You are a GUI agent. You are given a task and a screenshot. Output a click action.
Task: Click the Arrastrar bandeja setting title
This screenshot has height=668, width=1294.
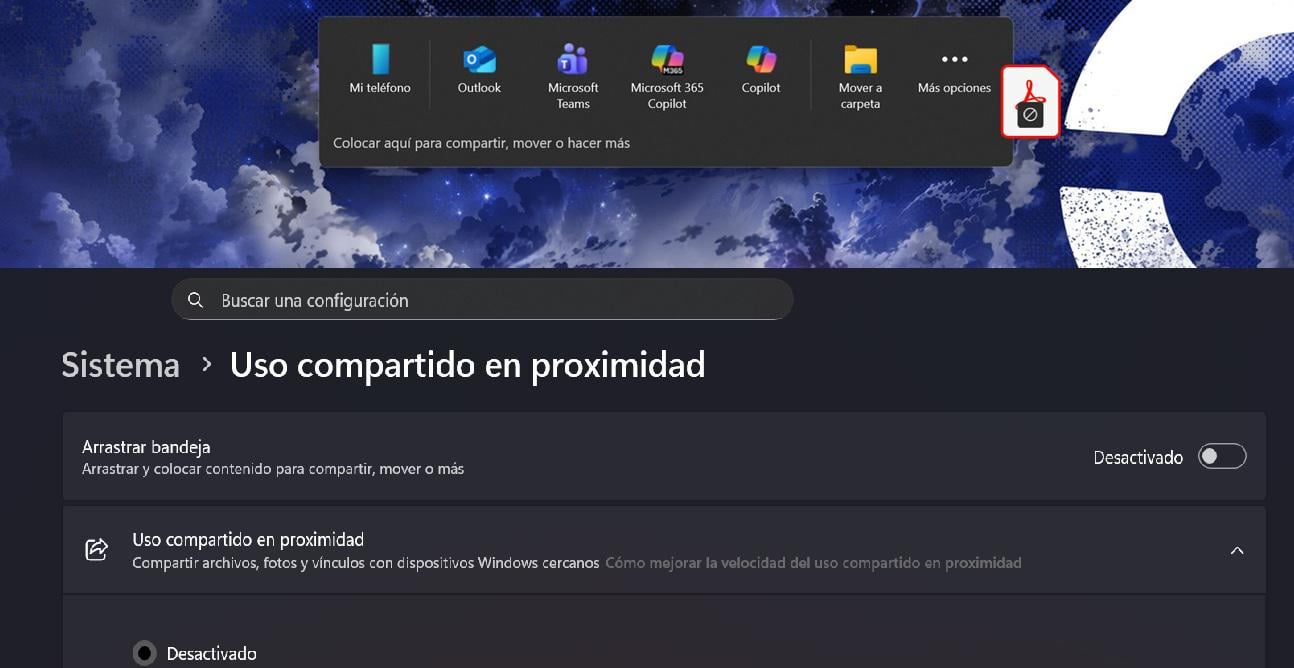click(x=146, y=447)
